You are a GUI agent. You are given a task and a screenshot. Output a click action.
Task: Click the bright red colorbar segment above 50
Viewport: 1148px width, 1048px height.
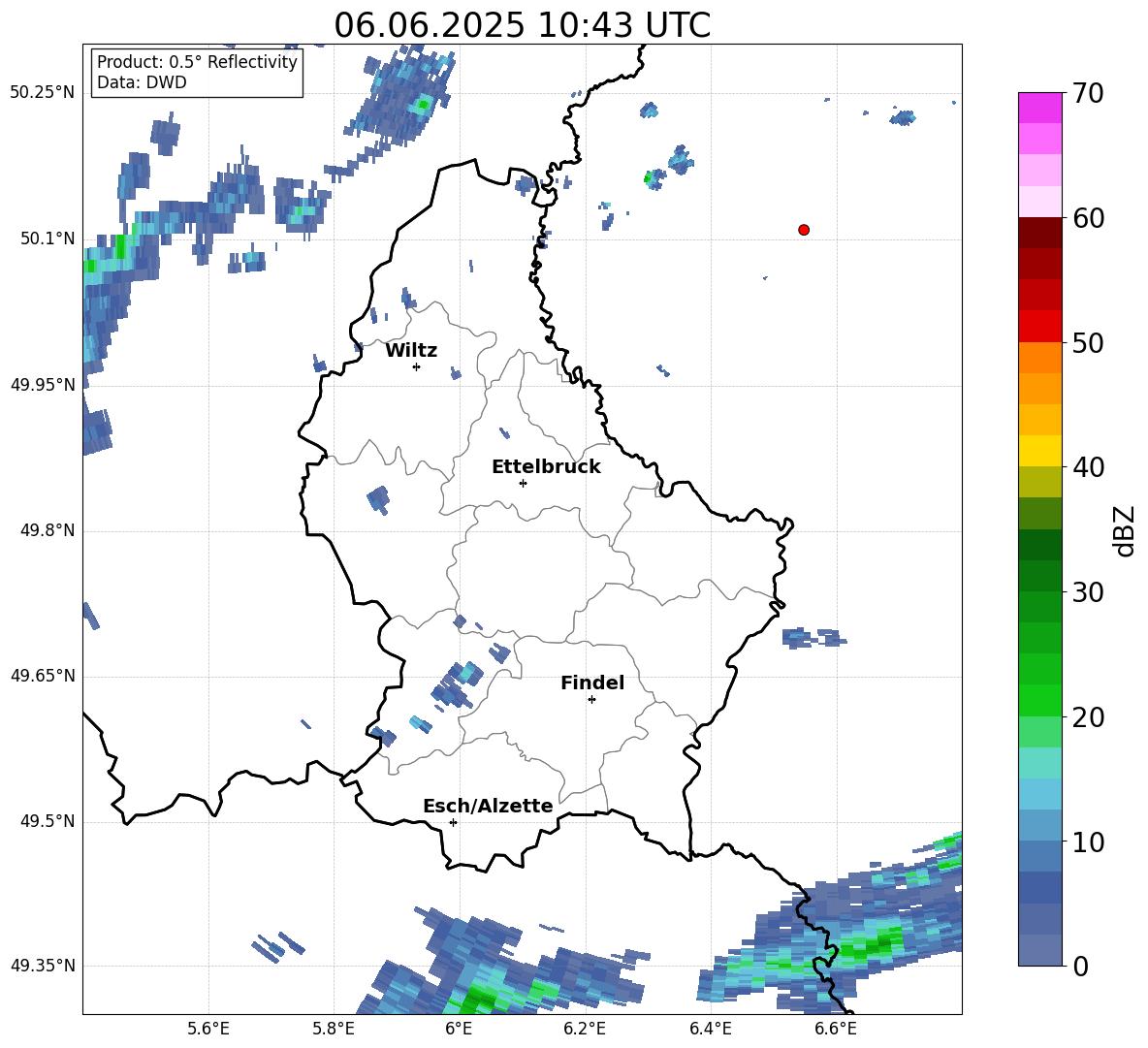point(1040,327)
